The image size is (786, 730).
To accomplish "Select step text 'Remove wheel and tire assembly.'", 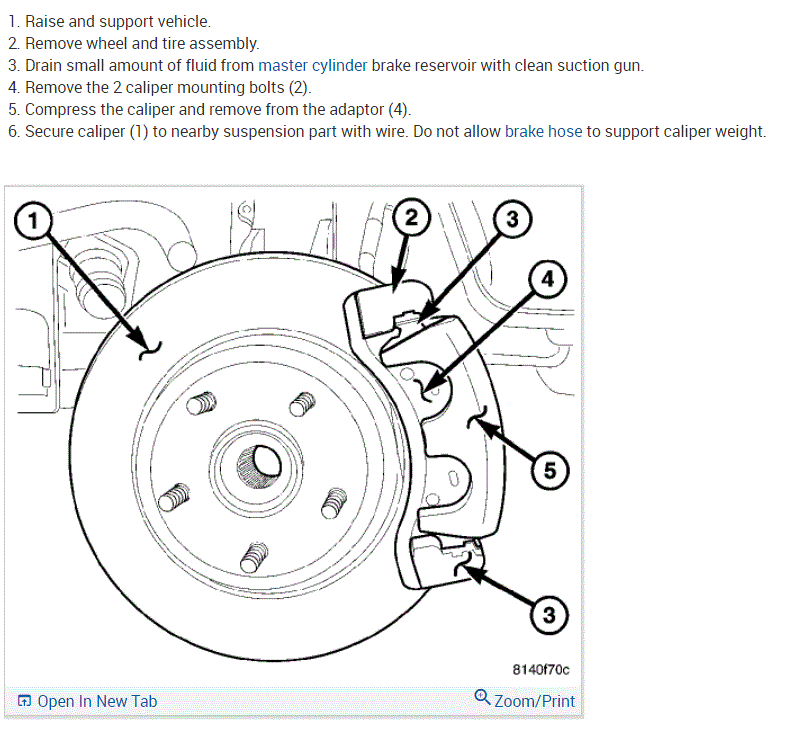I will pos(142,44).
